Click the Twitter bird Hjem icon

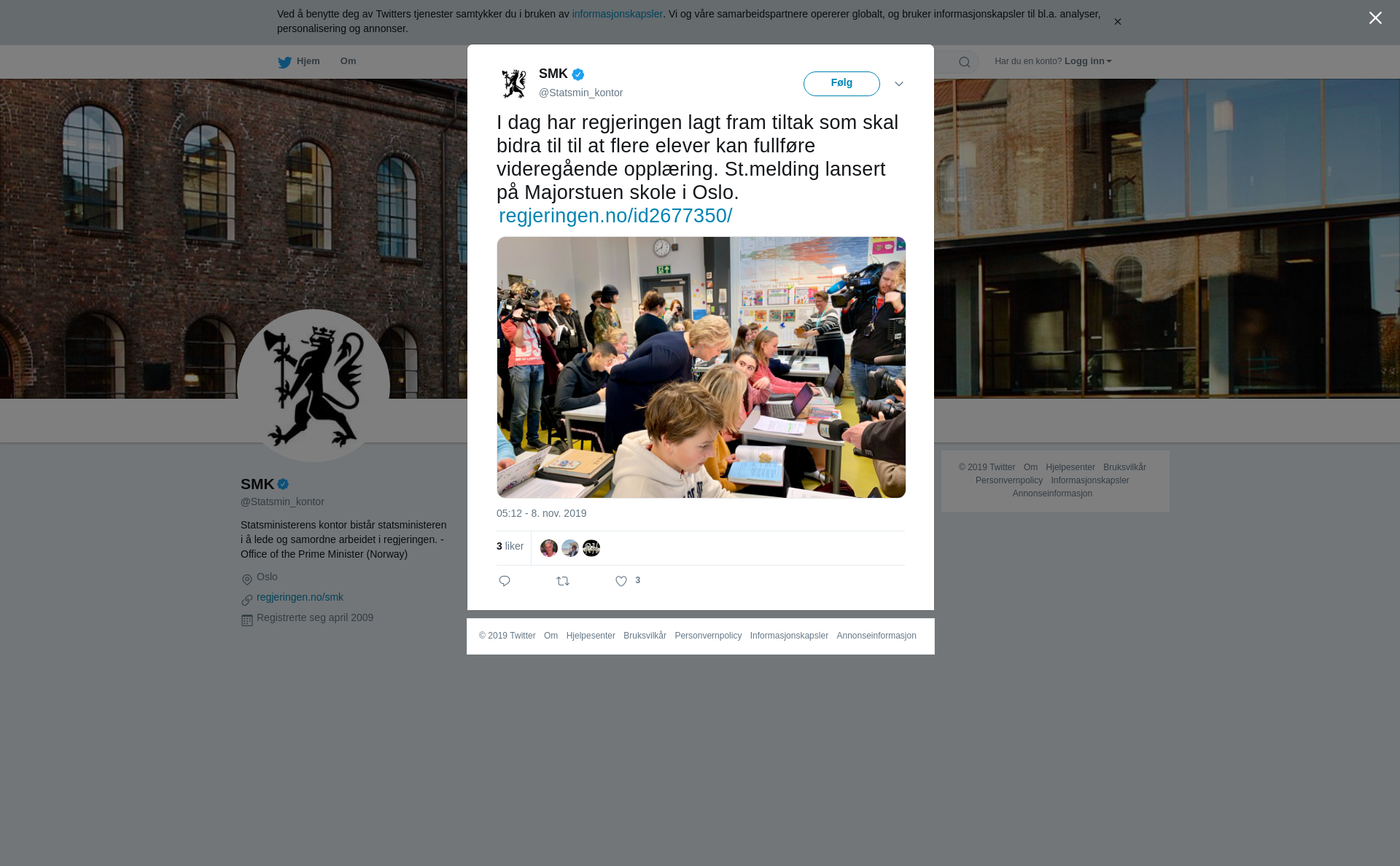coord(284,62)
